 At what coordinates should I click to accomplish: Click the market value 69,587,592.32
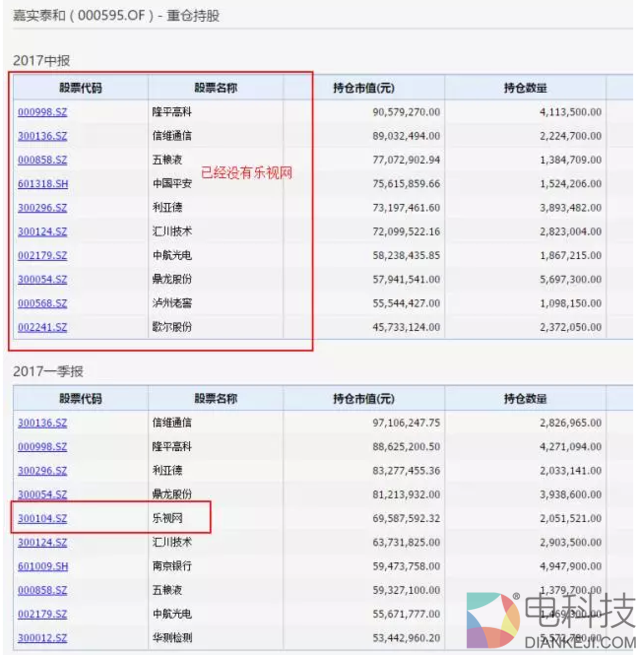pos(406,518)
